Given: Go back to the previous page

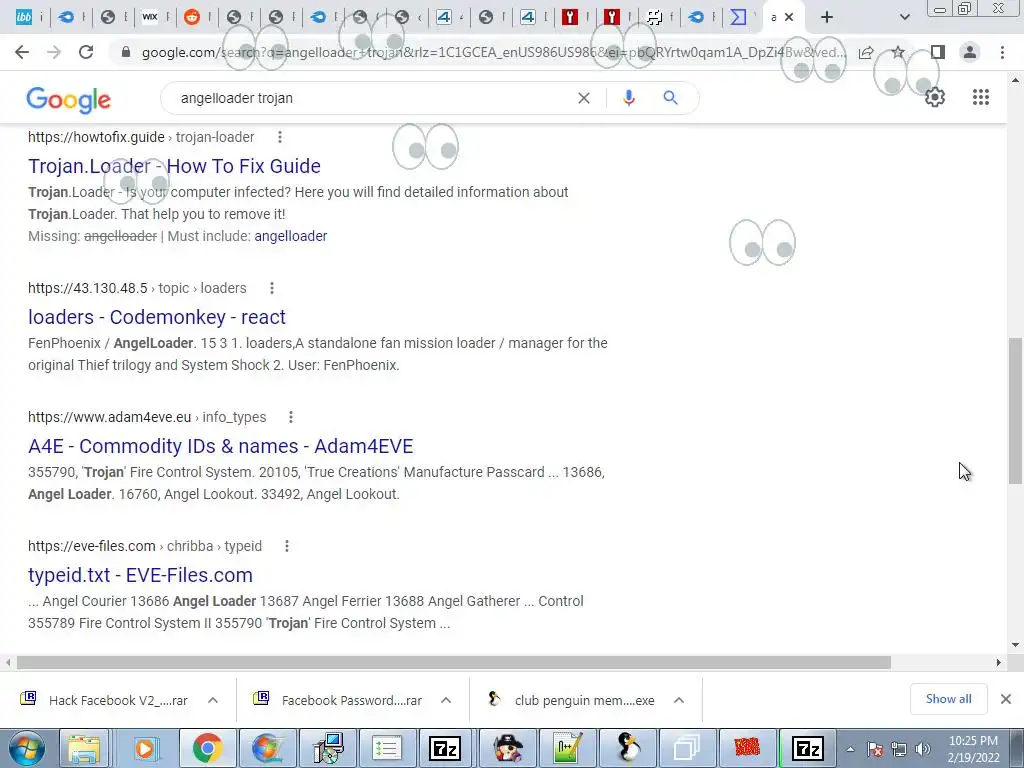Looking at the screenshot, I should point(22,52).
